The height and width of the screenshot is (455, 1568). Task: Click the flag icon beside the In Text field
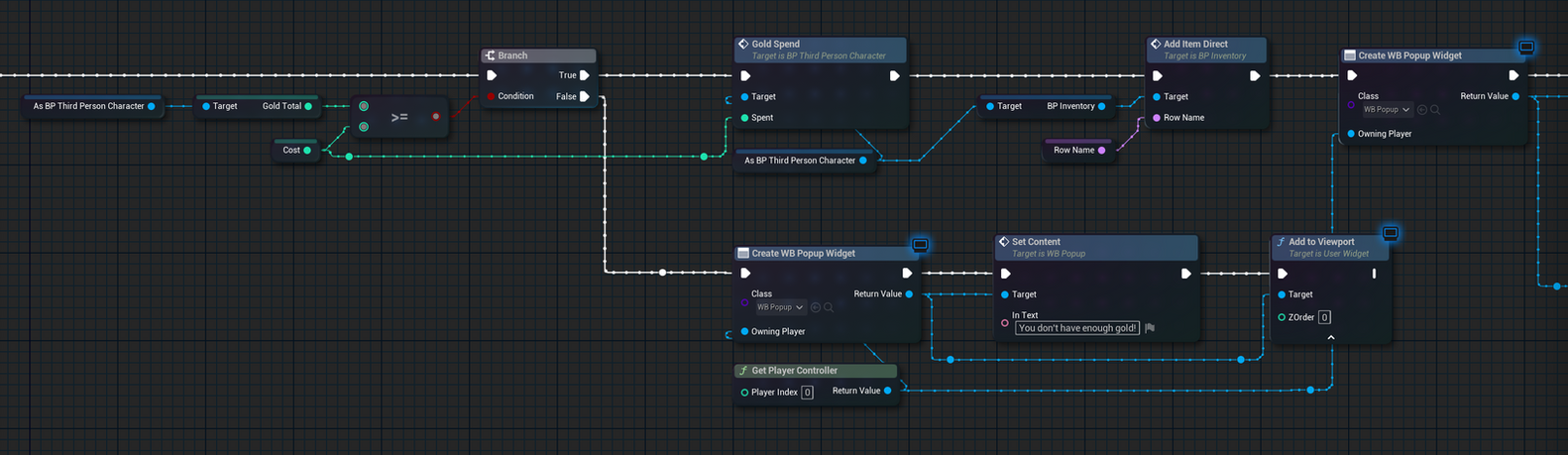(1150, 328)
